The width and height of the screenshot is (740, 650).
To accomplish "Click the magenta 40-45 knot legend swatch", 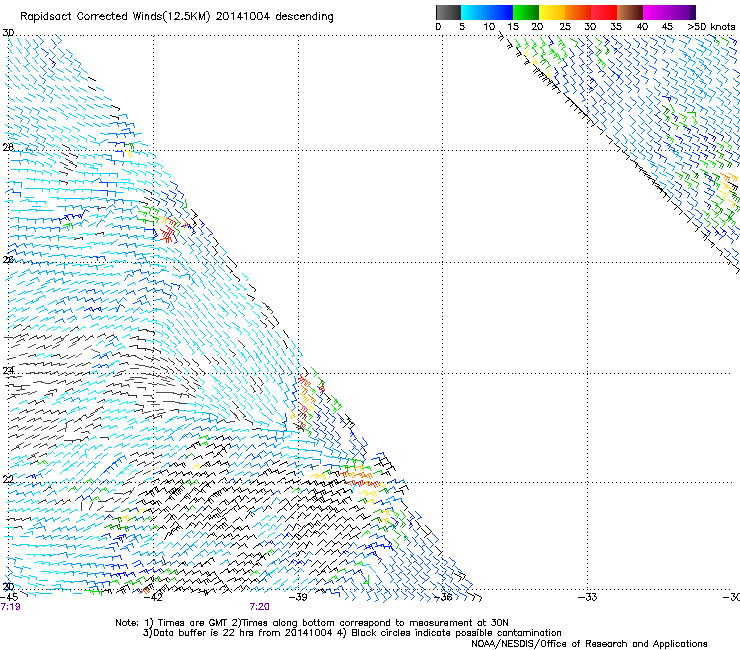I will [656, 12].
